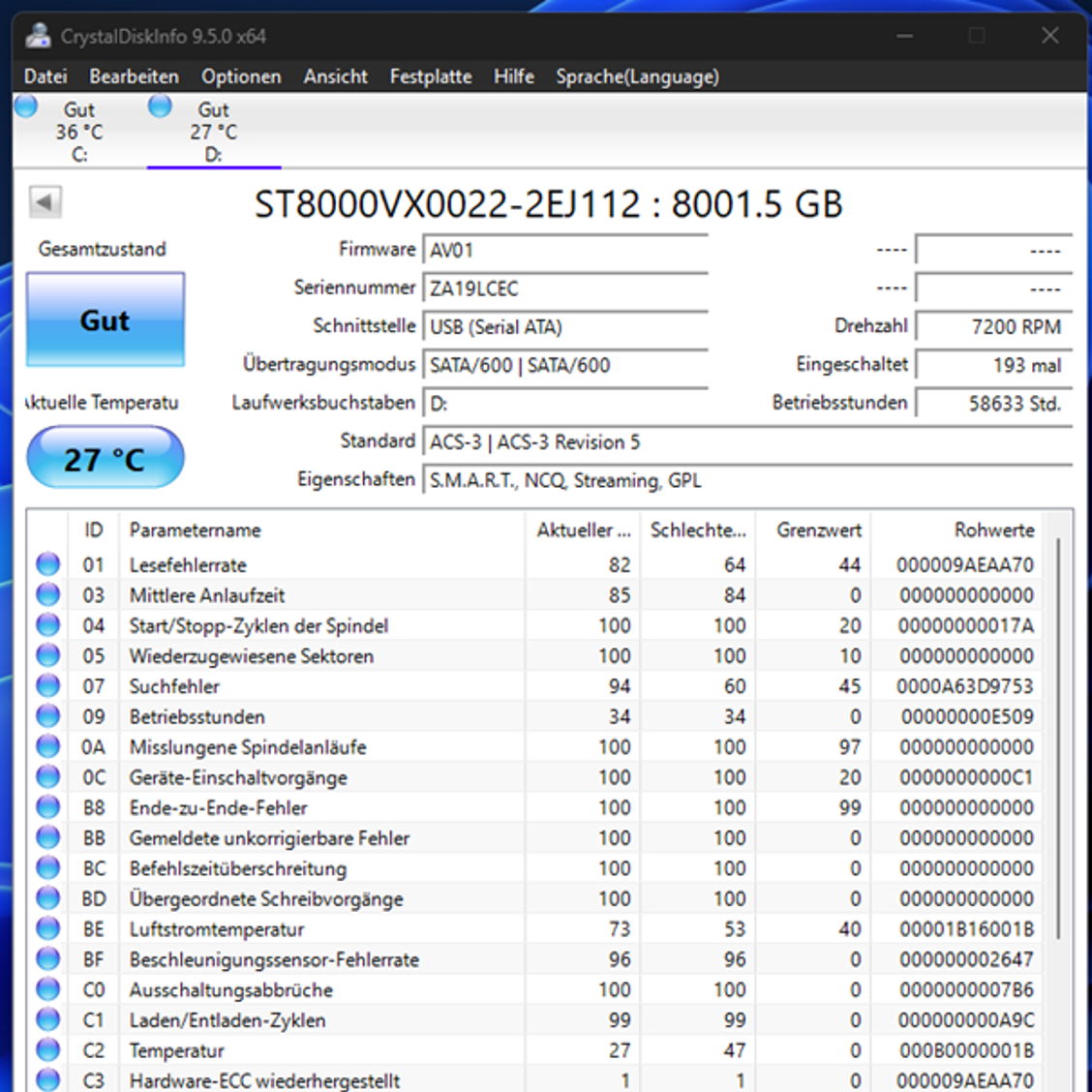Image resolution: width=1092 pixels, height=1092 pixels.
Task: Select the D: drive tab at 27 °C
Action: click(x=214, y=132)
